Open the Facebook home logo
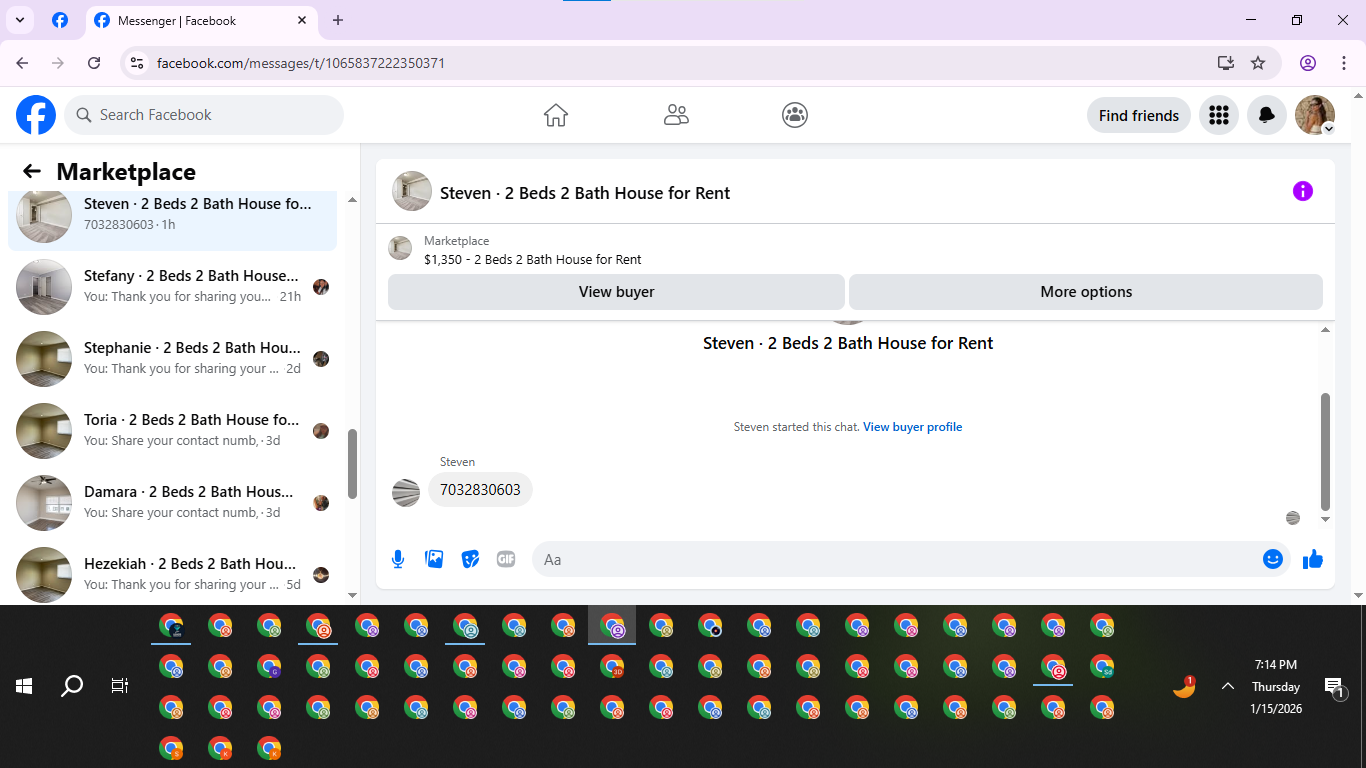The width and height of the screenshot is (1366, 768). [x=36, y=115]
